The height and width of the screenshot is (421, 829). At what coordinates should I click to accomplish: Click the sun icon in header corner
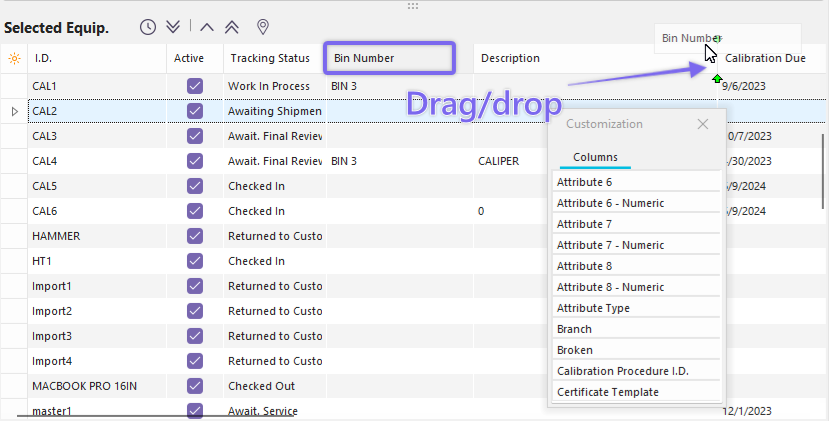pyautogui.click(x=14, y=58)
